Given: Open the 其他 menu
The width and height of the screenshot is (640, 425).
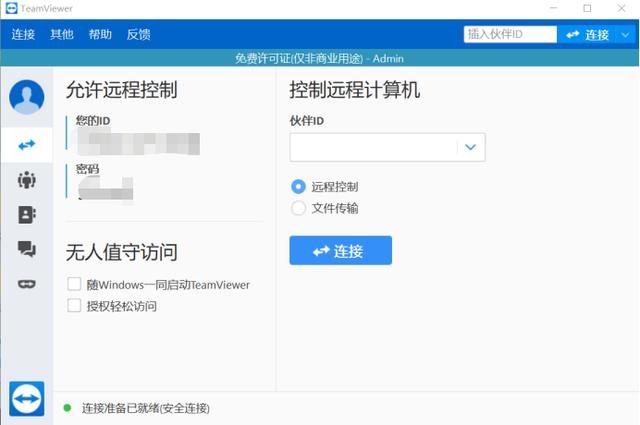Looking at the screenshot, I should tap(62, 34).
